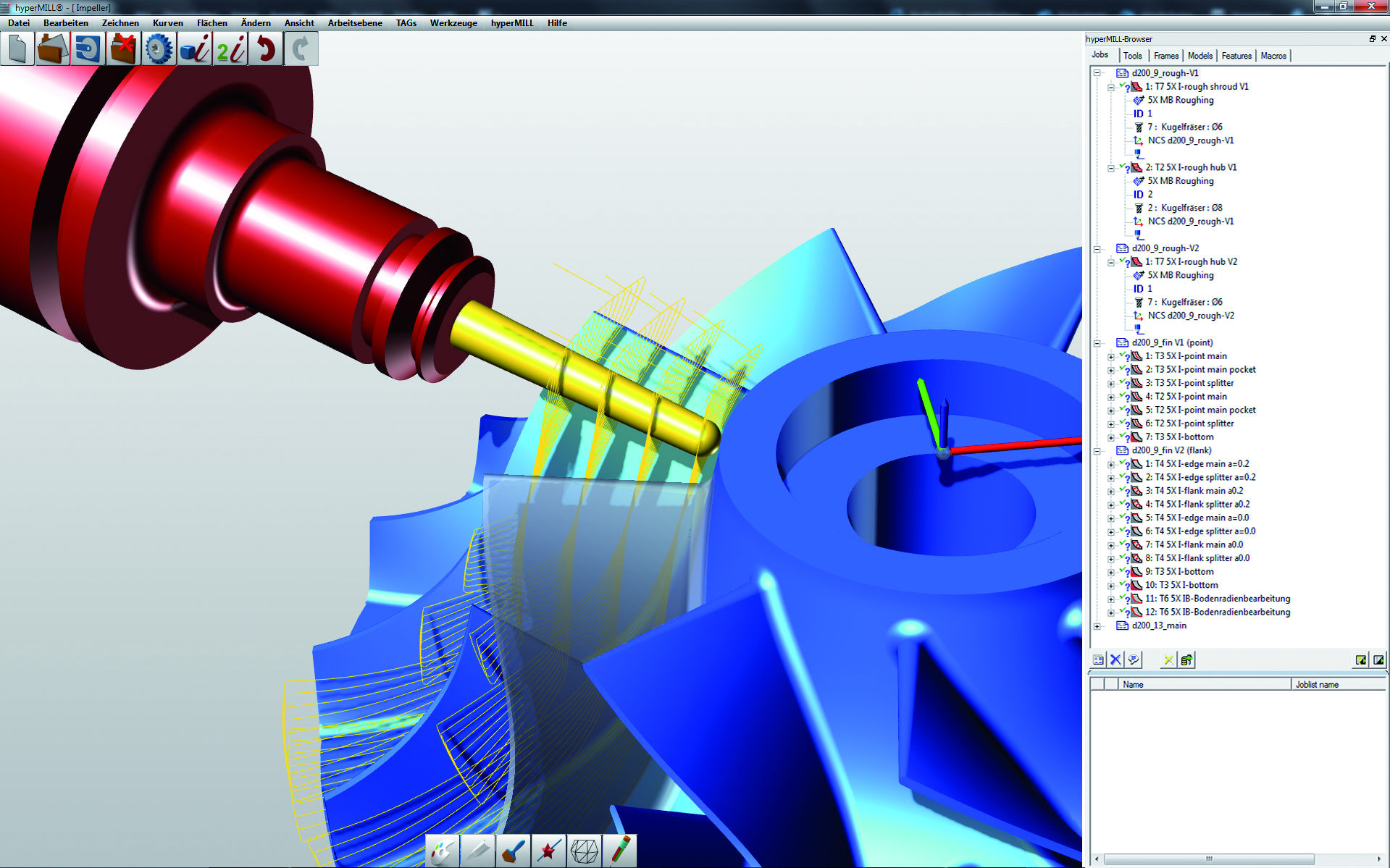Screen dimensions: 1390x868
Task: Click the red Undo arrow icon
Action: coord(266,49)
